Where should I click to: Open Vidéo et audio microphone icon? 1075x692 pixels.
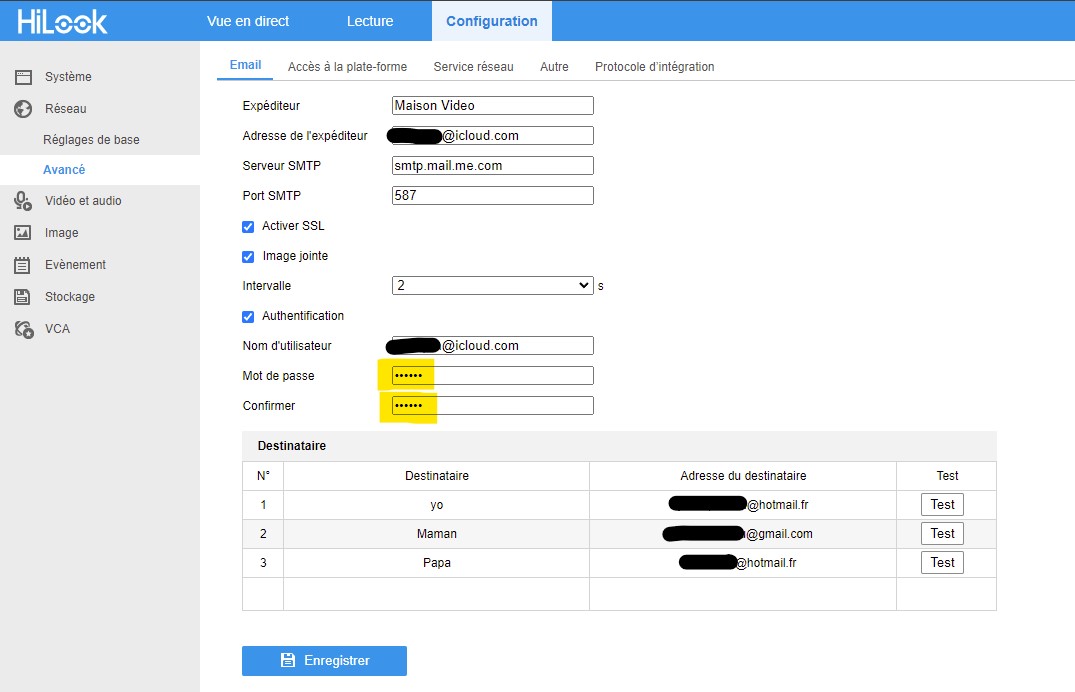tap(23, 201)
